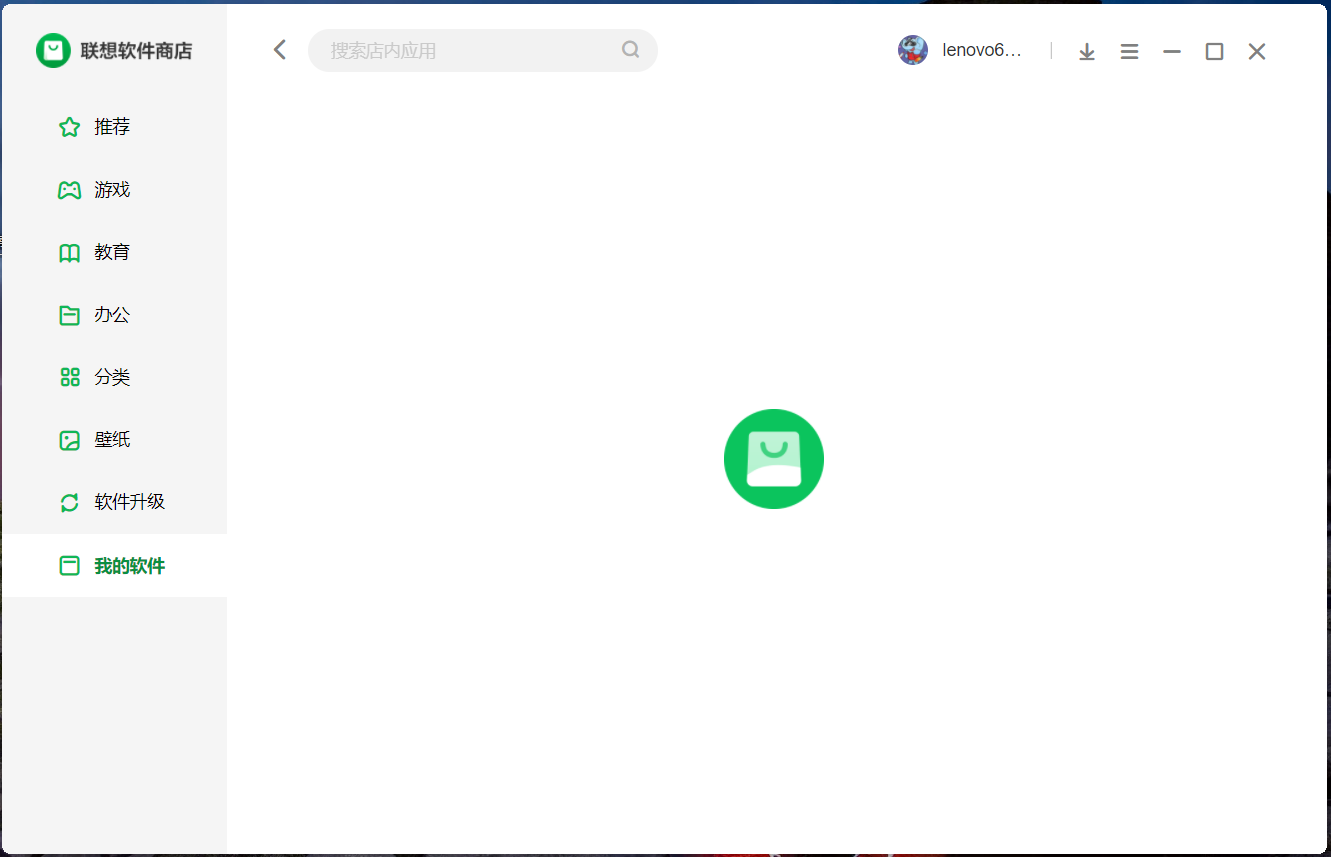The image size is (1331, 857).
Task: Close the software store window
Action: pyautogui.click(x=1257, y=51)
